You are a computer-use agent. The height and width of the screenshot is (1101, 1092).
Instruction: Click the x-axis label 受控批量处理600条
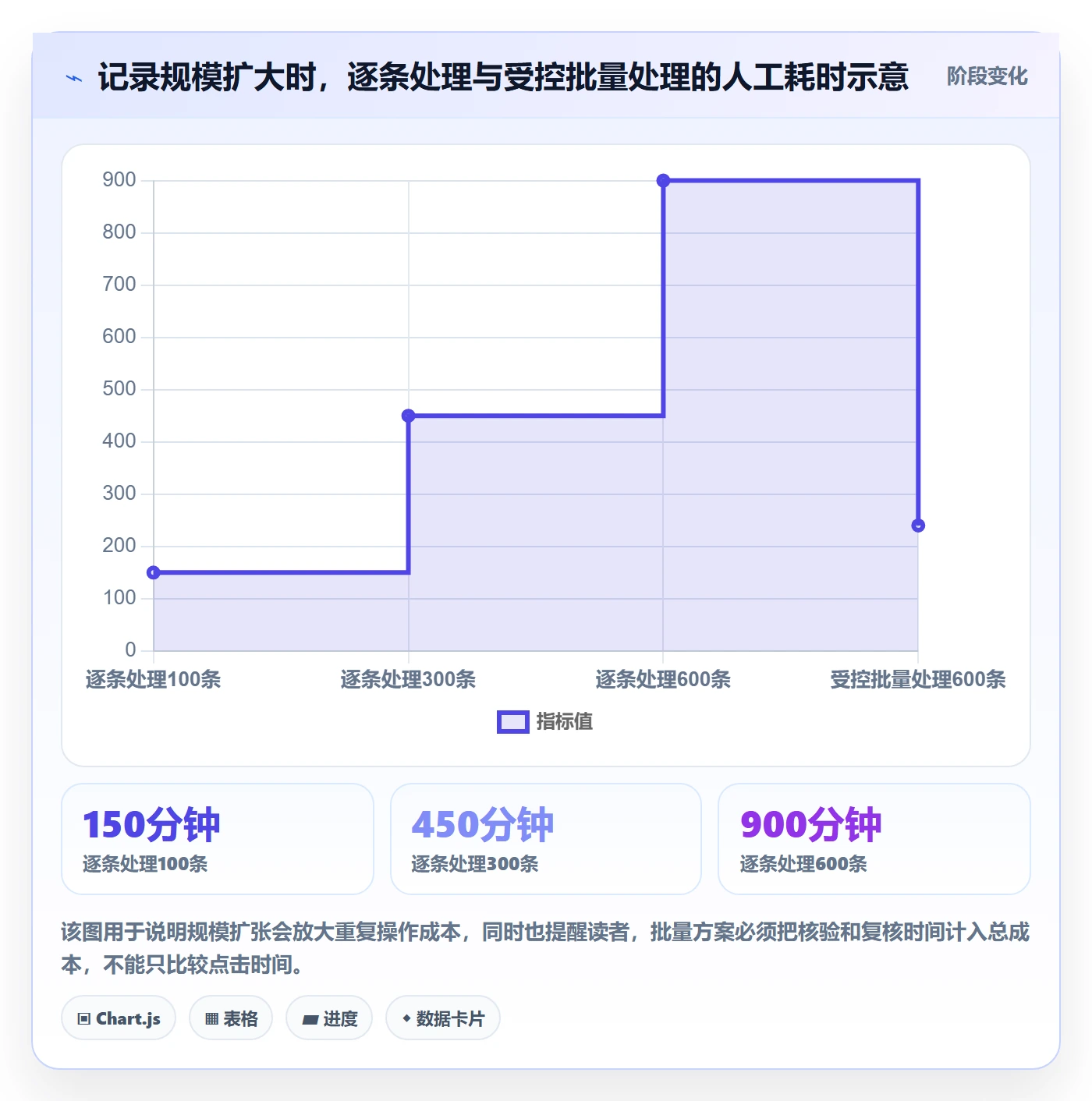(918, 679)
